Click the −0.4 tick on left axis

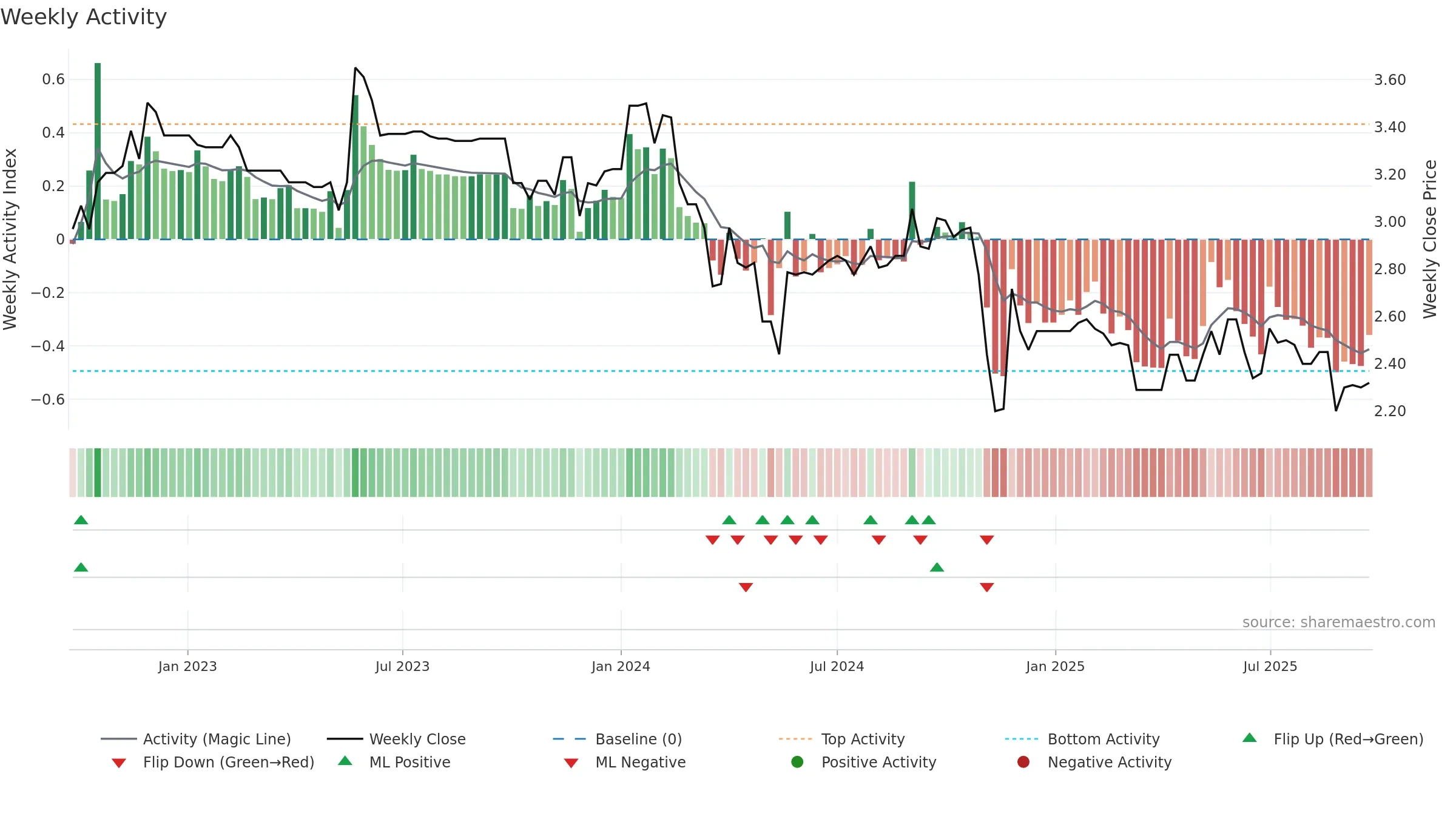pos(47,346)
